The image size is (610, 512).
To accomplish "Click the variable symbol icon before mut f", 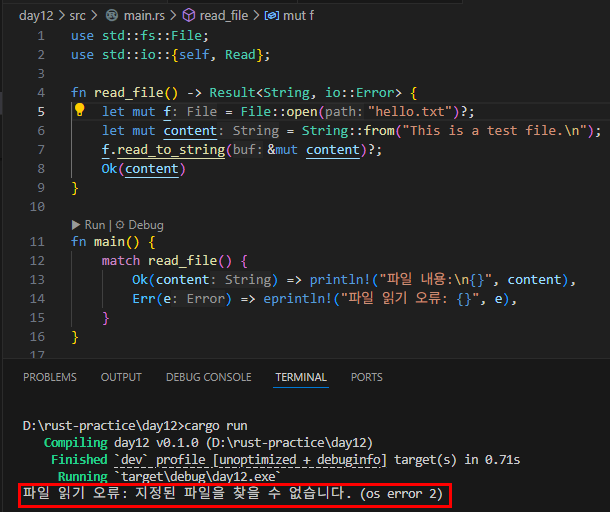I will pyautogui.click(x=272, y=16).
